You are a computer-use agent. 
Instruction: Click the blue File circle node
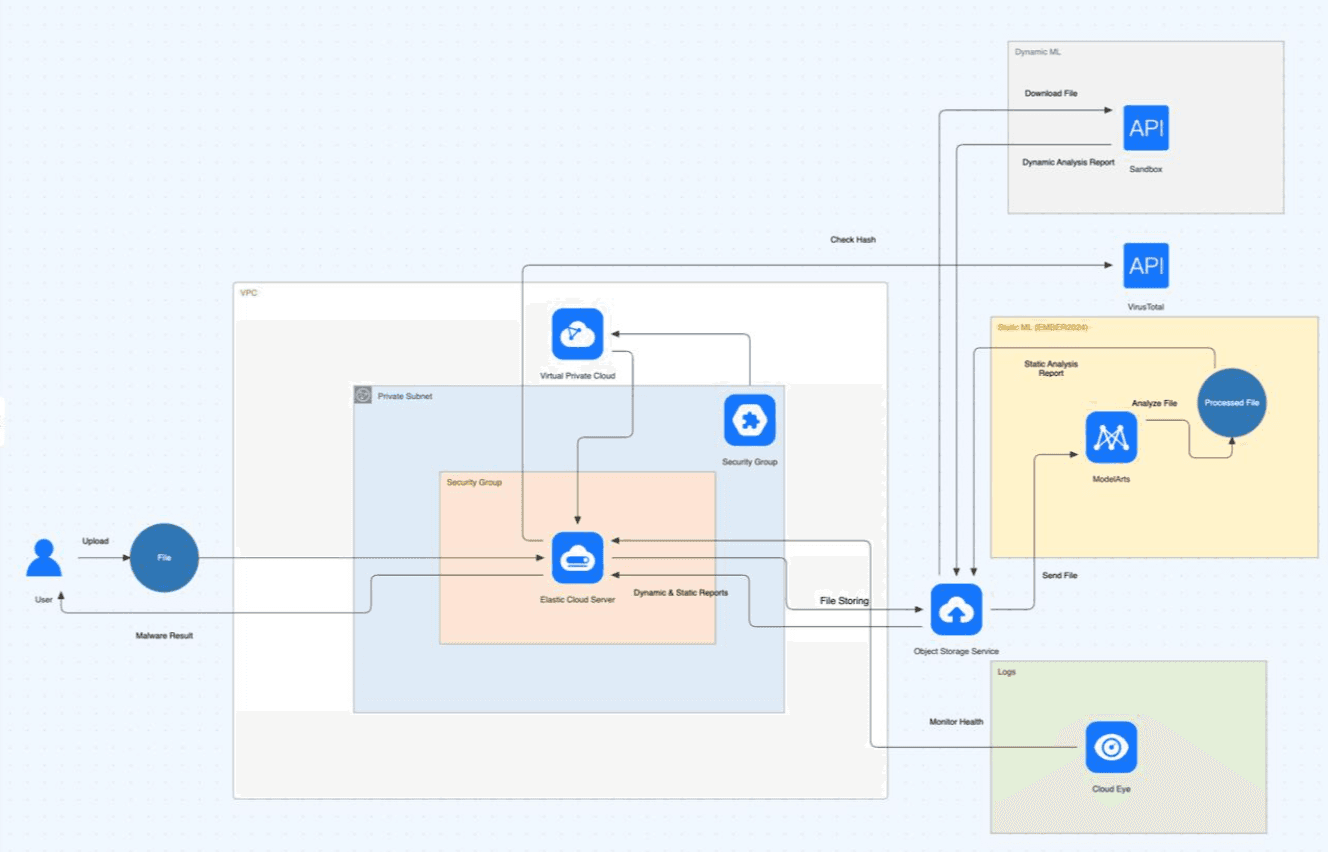pos(164,558)
